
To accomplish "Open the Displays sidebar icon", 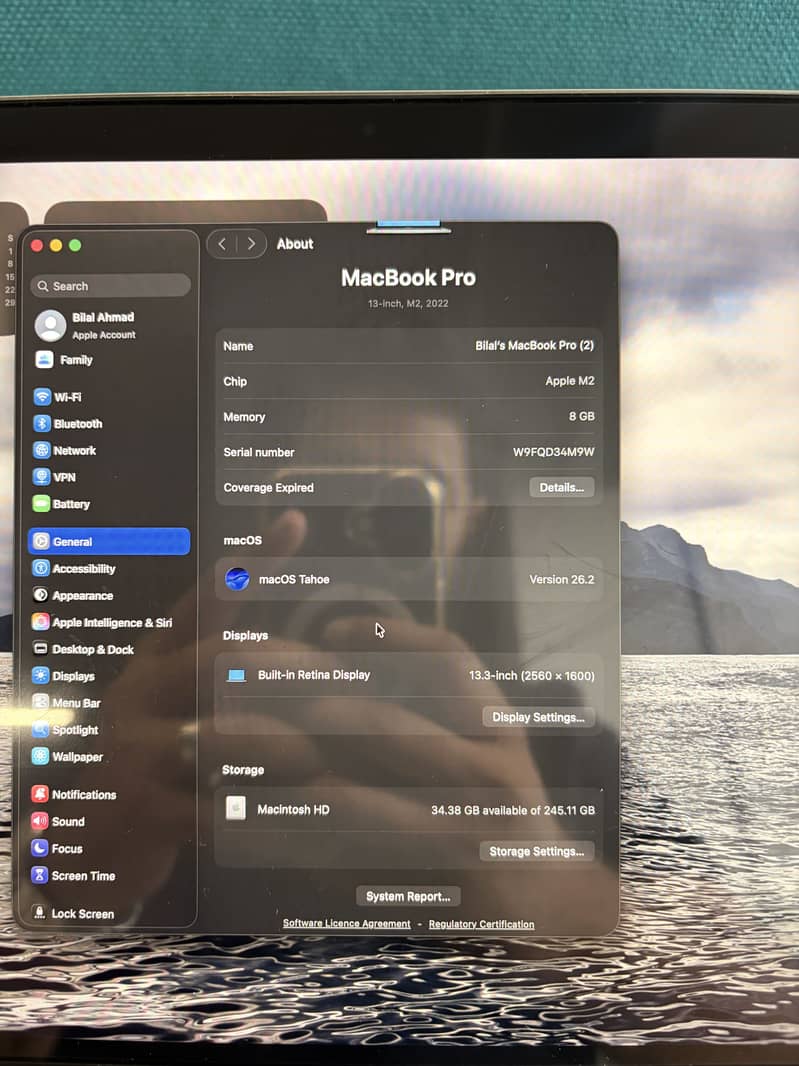I will (x=41, y=676).
